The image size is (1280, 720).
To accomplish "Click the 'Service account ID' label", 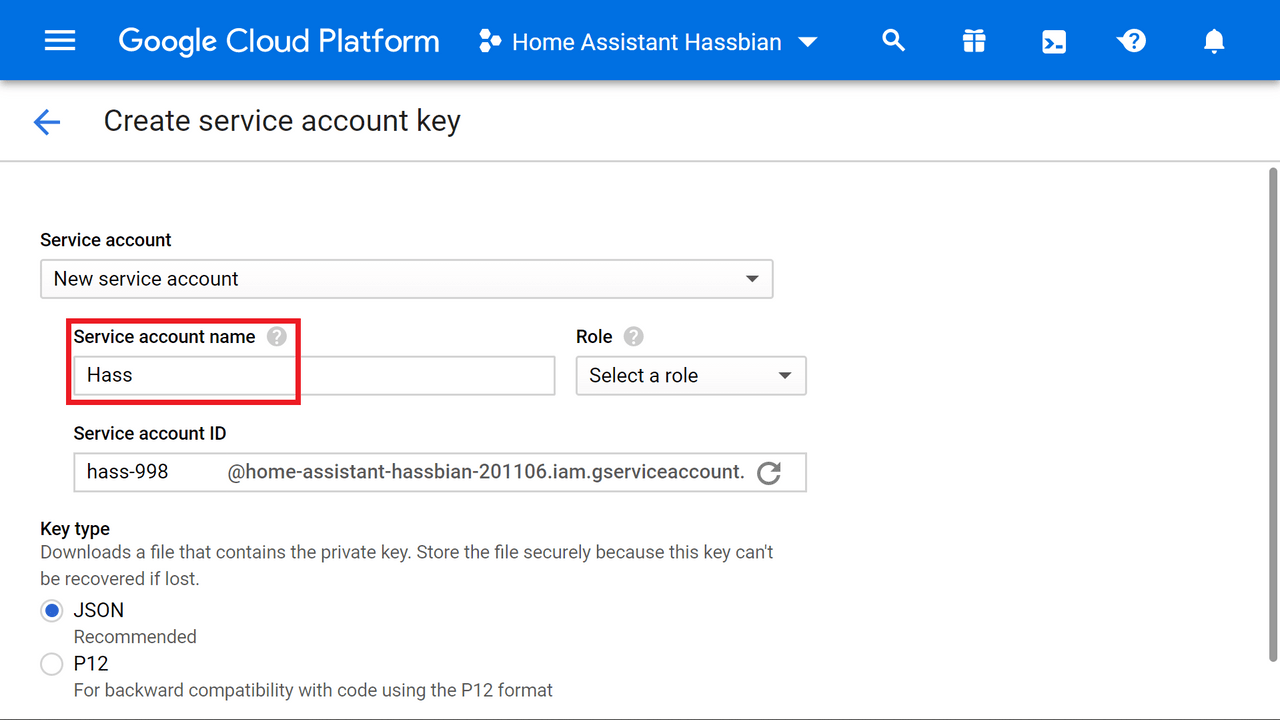I will [150, 434].
